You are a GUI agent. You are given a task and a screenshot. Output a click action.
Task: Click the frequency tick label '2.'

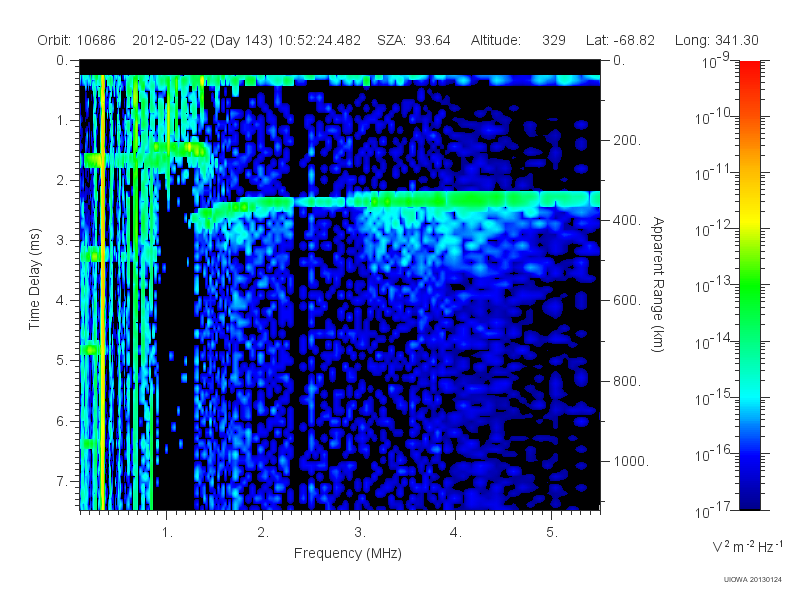coord(263,532)
